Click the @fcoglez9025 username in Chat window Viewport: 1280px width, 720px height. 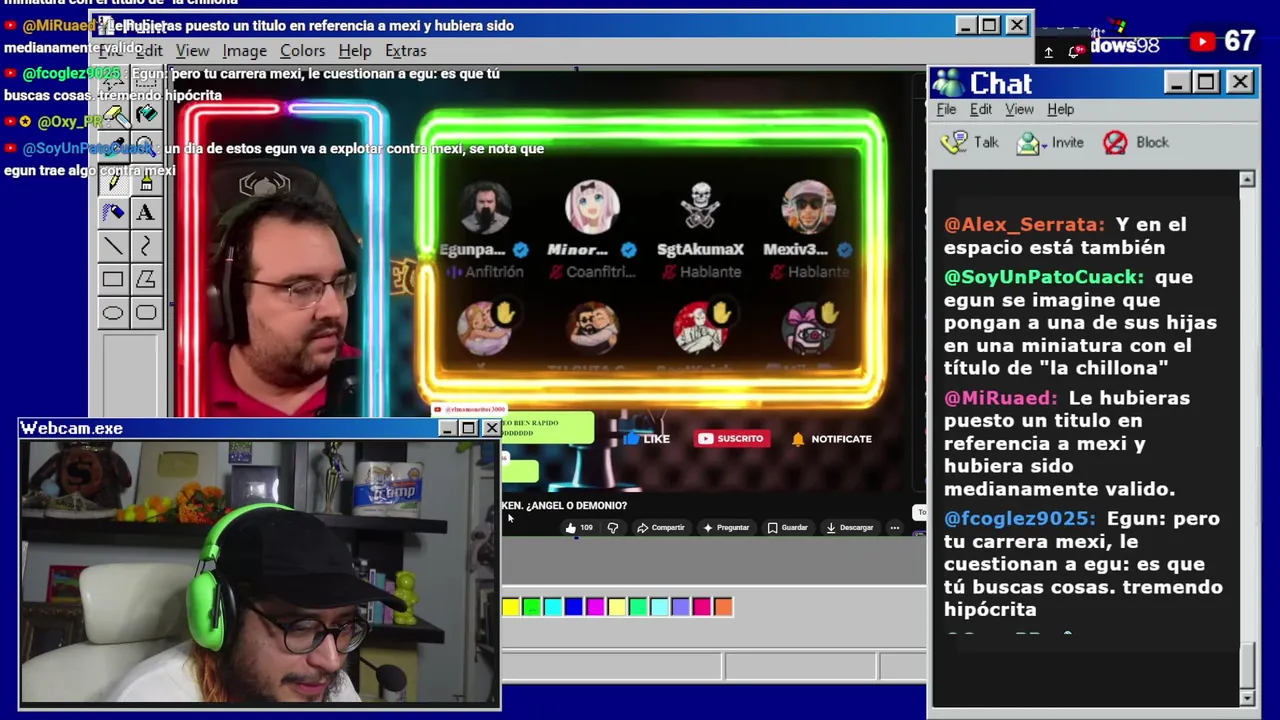pyautogui.click(x=1020, y=519)
